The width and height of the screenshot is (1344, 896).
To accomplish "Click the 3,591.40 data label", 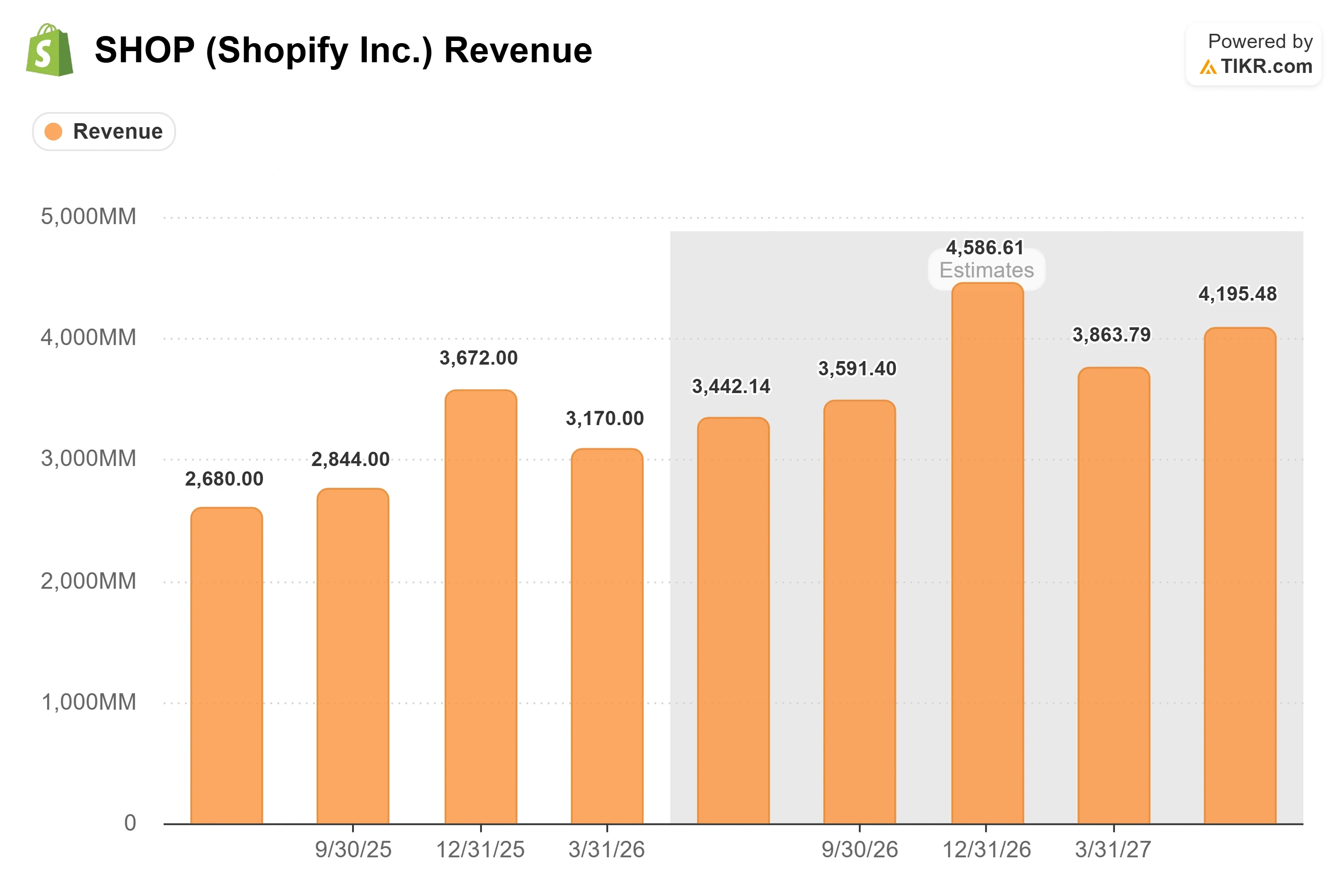I will point(857,369).
